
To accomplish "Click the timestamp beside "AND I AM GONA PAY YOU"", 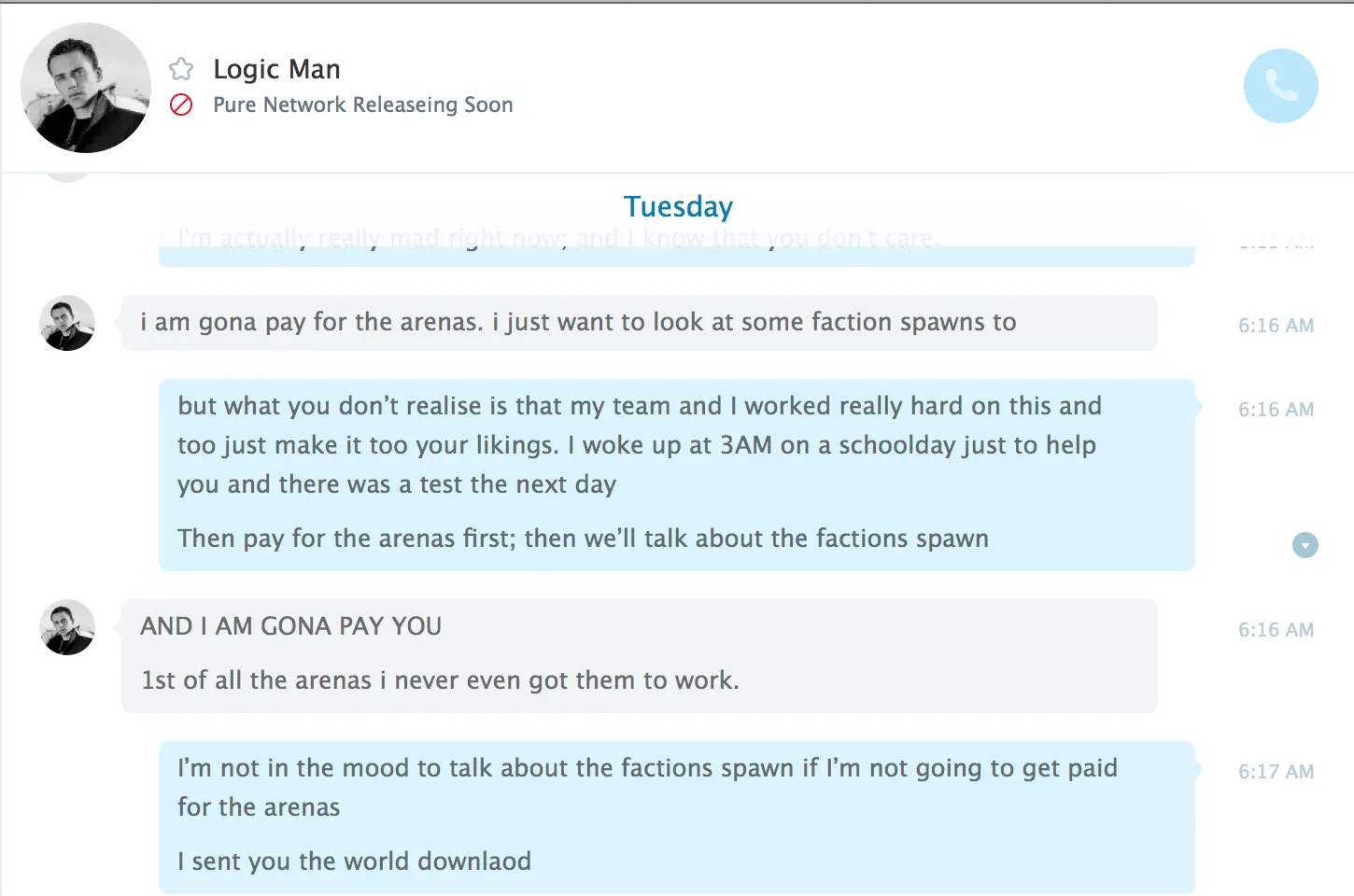I will 1276,630.
